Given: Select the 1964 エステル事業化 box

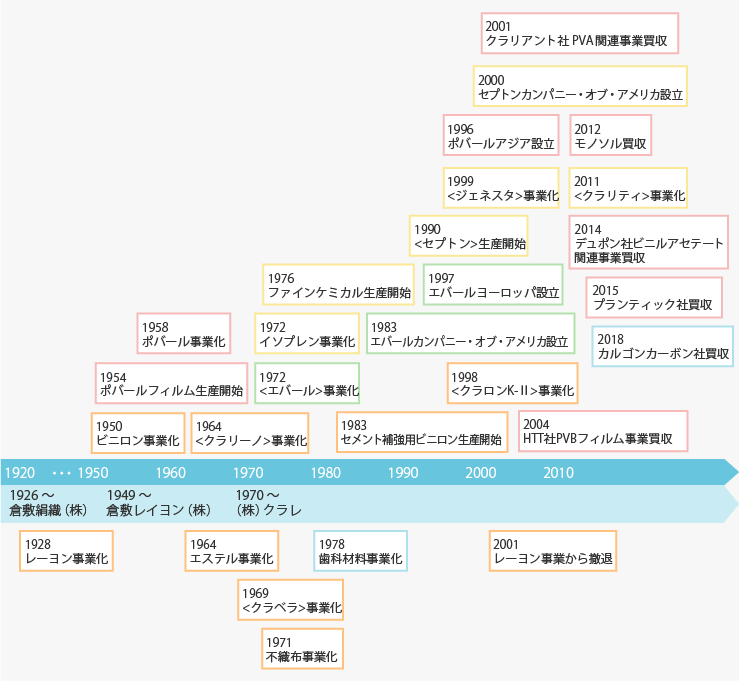Looking at the screenshot, I should point(232,551).
